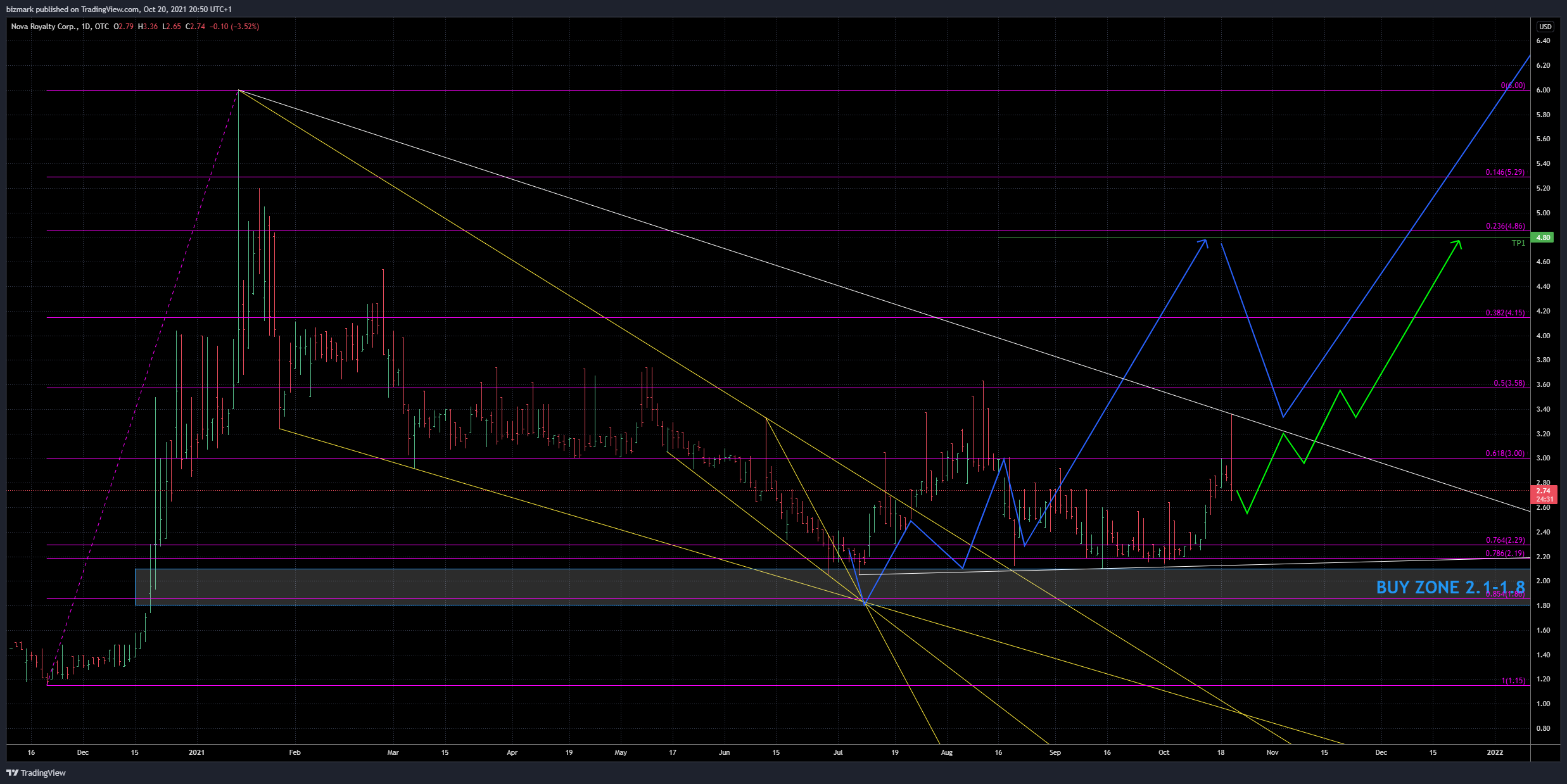Click the 0.764(2.29) Fibonacci level label
1567x784 pixels.
[x=1506, y=540]
